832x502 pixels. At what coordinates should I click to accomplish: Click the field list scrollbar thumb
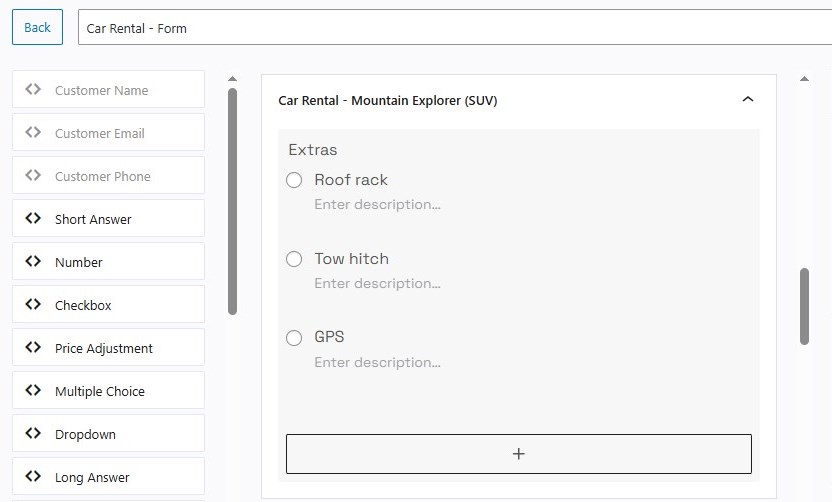tap(232, 201)
